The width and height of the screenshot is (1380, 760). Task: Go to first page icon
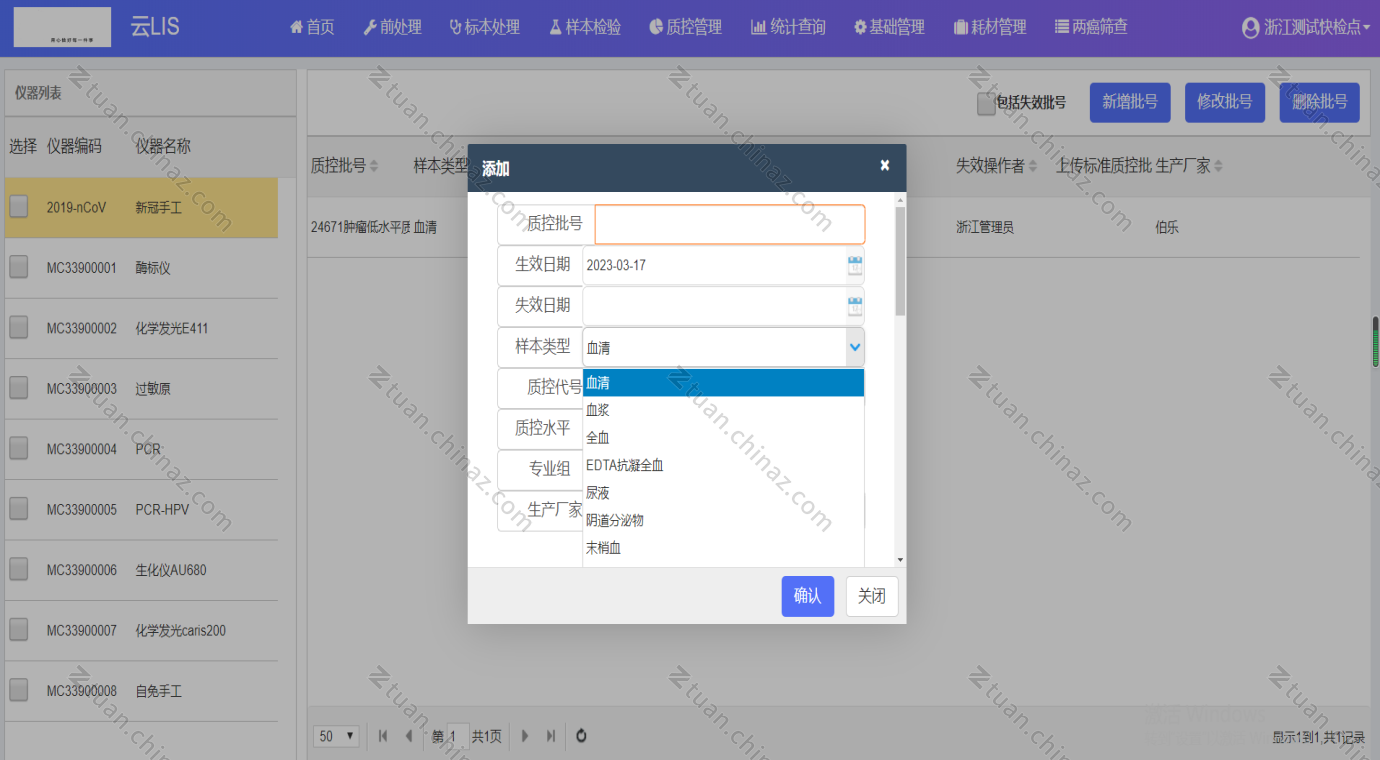click(383, 736)
